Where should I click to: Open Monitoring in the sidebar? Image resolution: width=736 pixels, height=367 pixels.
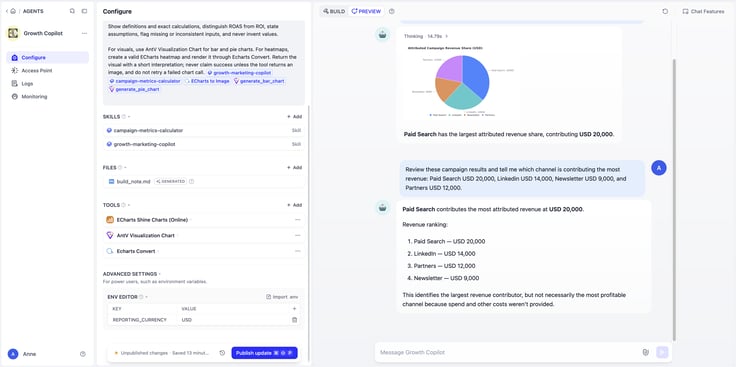47,97
